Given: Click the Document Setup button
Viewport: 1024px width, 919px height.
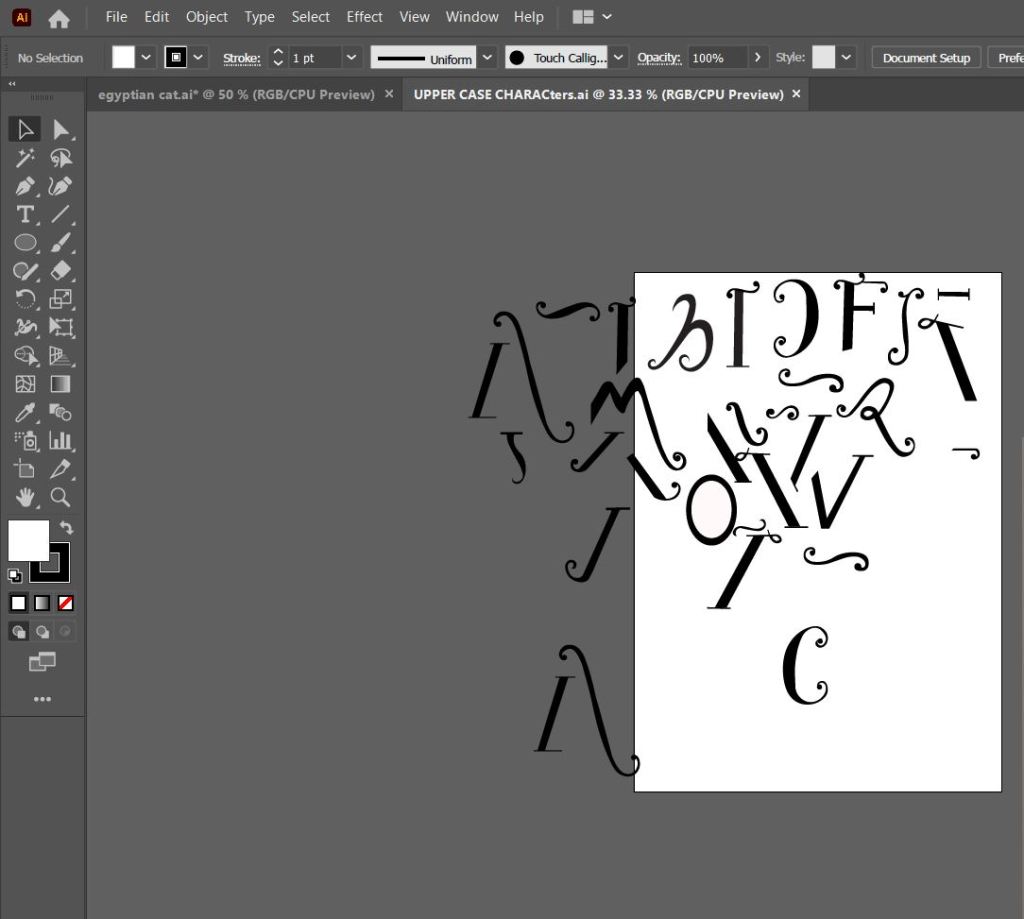Looking at the screenshot, I should point(926,58).
